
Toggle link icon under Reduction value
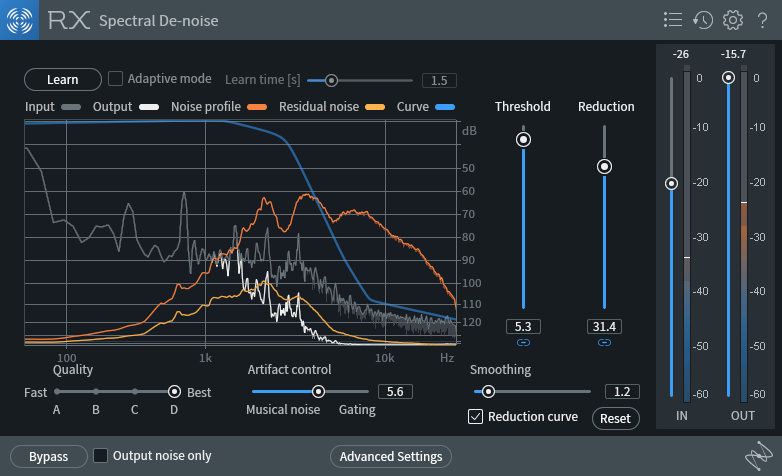pyautogui.click(x=604, y=342)
